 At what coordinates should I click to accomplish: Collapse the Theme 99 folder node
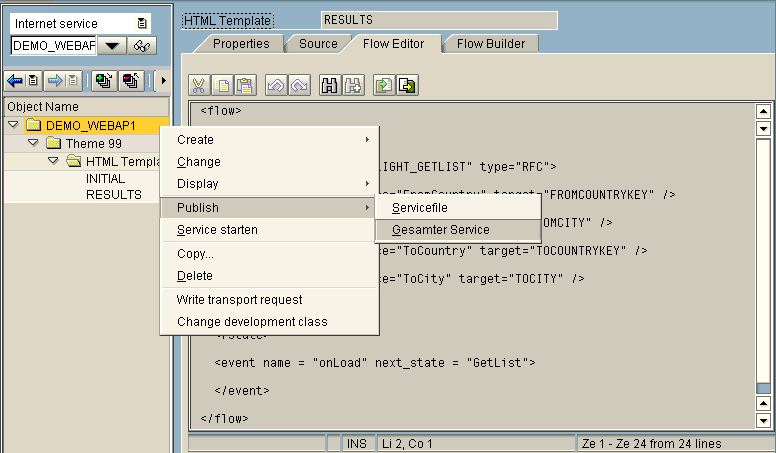33,143
